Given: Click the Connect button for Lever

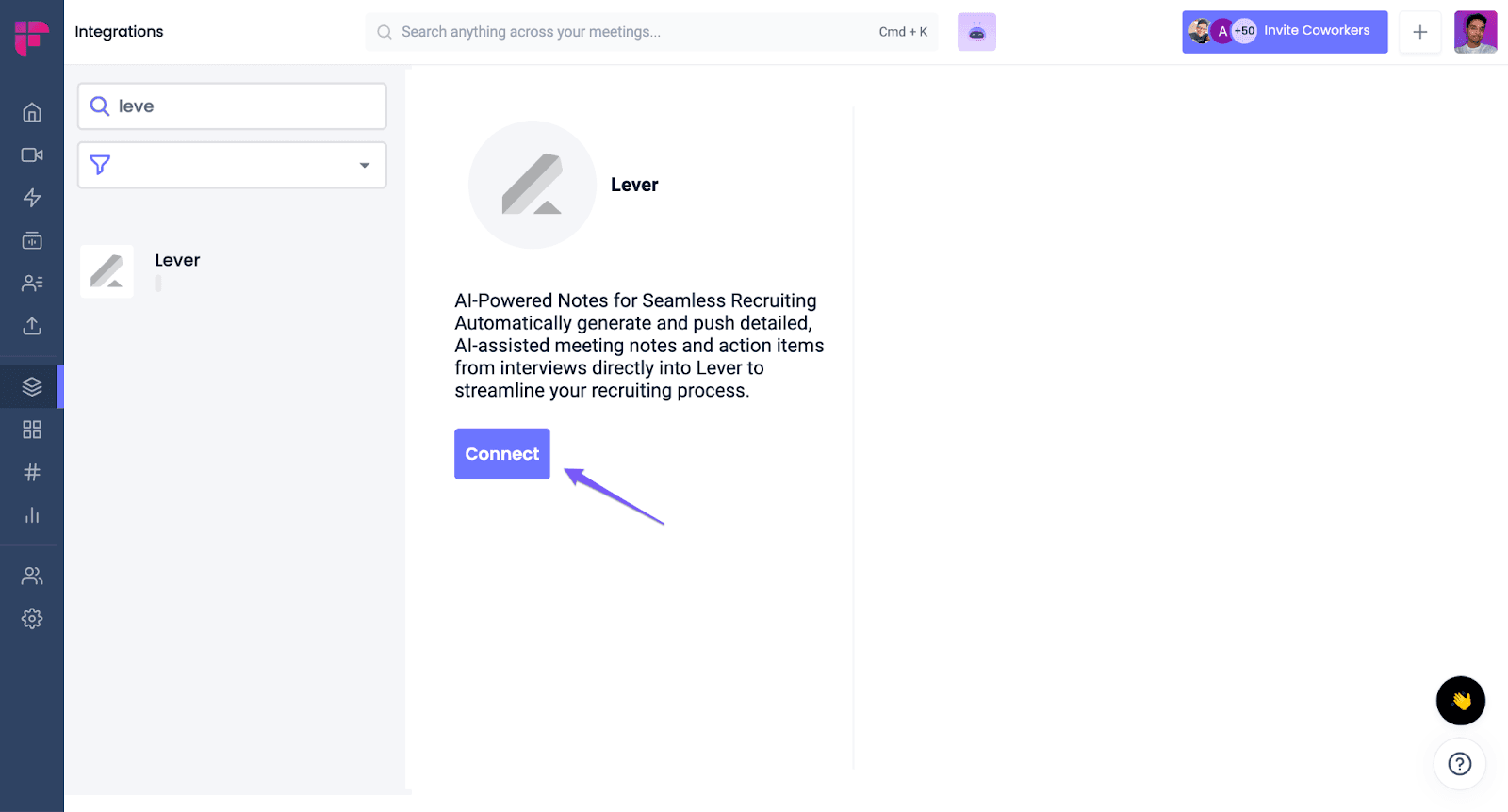Looking at the screenshot, I should coord(502,454).
